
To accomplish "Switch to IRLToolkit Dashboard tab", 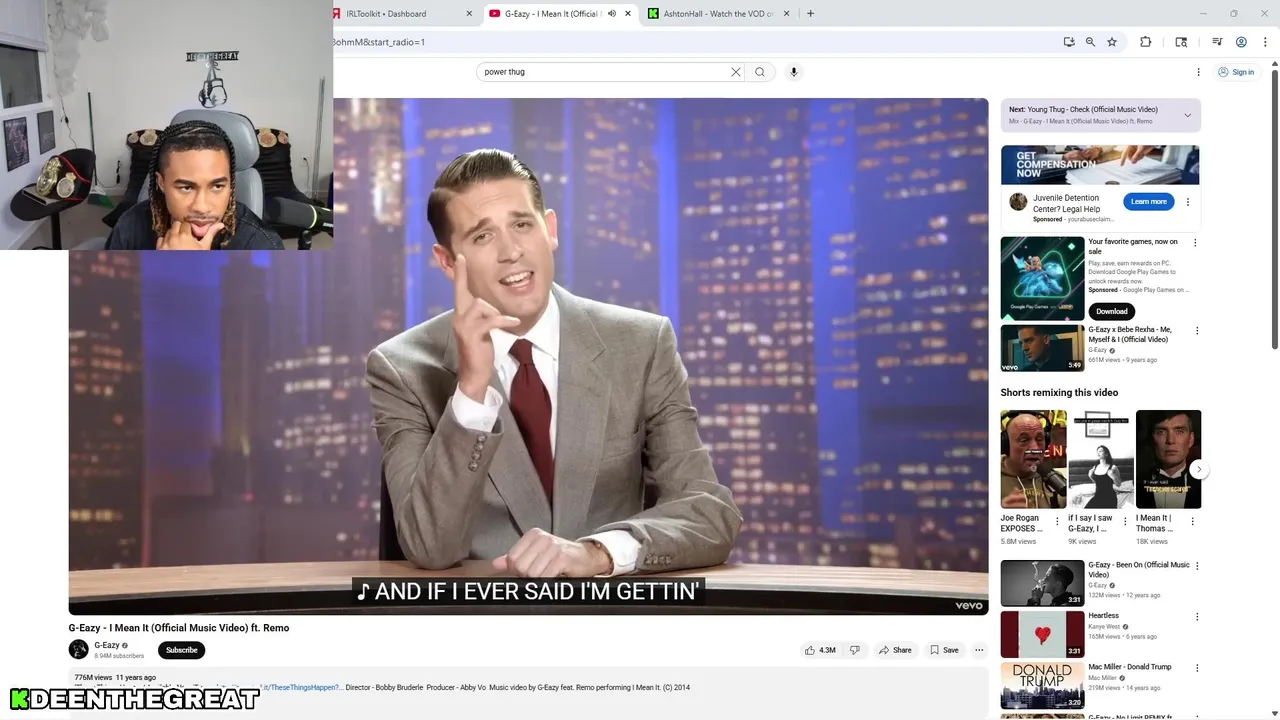I will click(x=400, y=14).
